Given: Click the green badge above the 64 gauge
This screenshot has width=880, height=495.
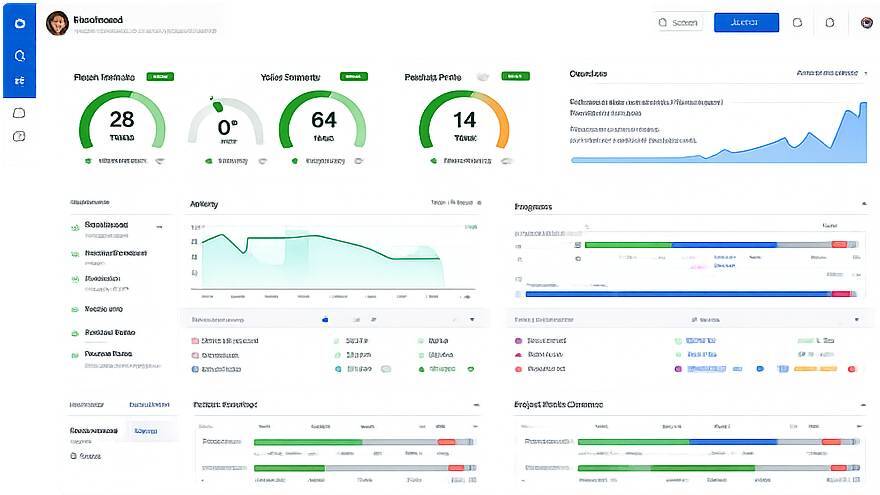Looking at the screenshot, I should pos(354,76).
